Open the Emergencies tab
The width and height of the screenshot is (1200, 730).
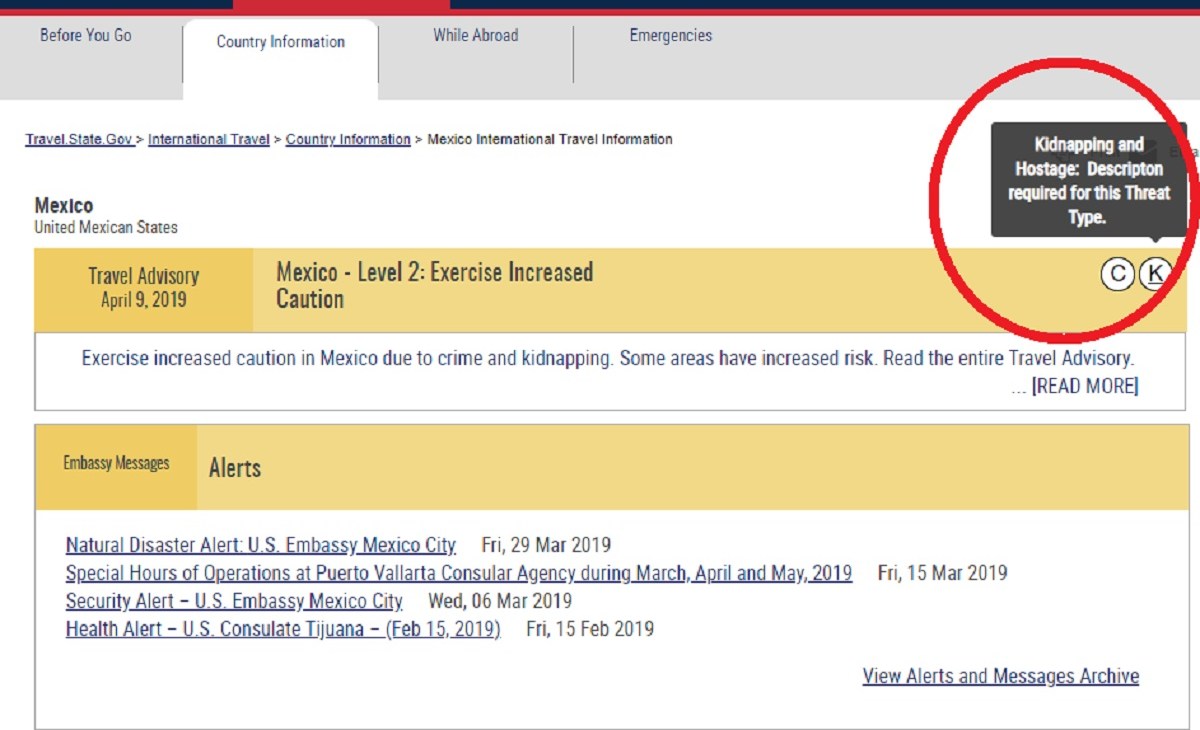(x=670, y=36)
